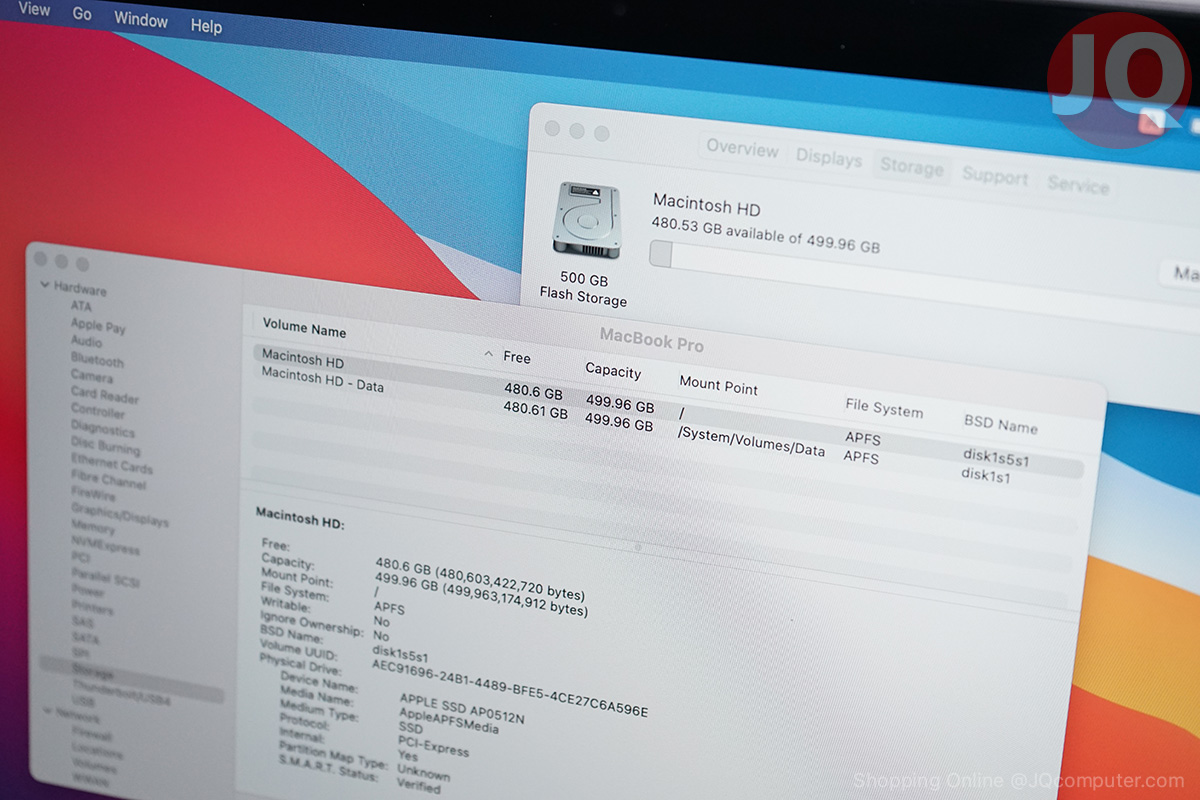Select Locations under Network
Viewport: 1200px width, 800px height.
[97, 752]
